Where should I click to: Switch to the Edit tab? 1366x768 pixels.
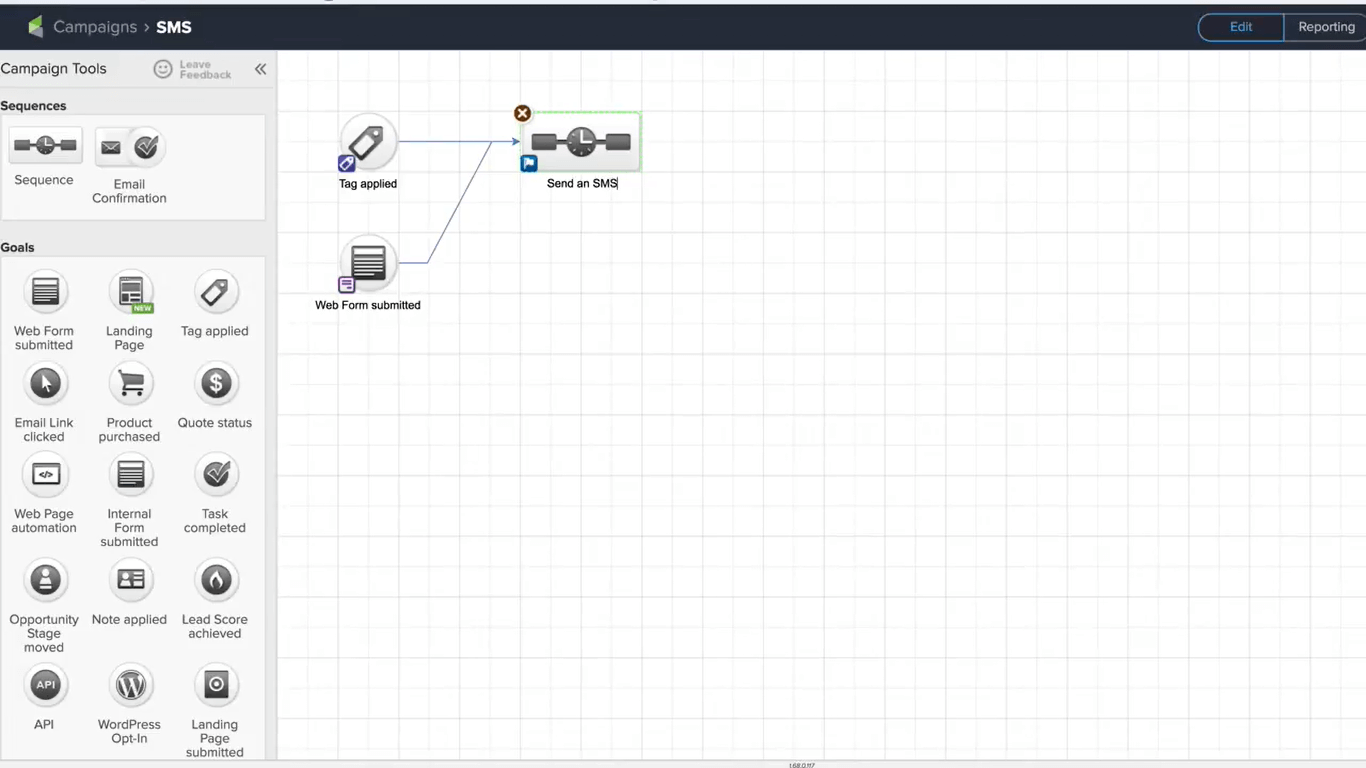pos(1241,27)
